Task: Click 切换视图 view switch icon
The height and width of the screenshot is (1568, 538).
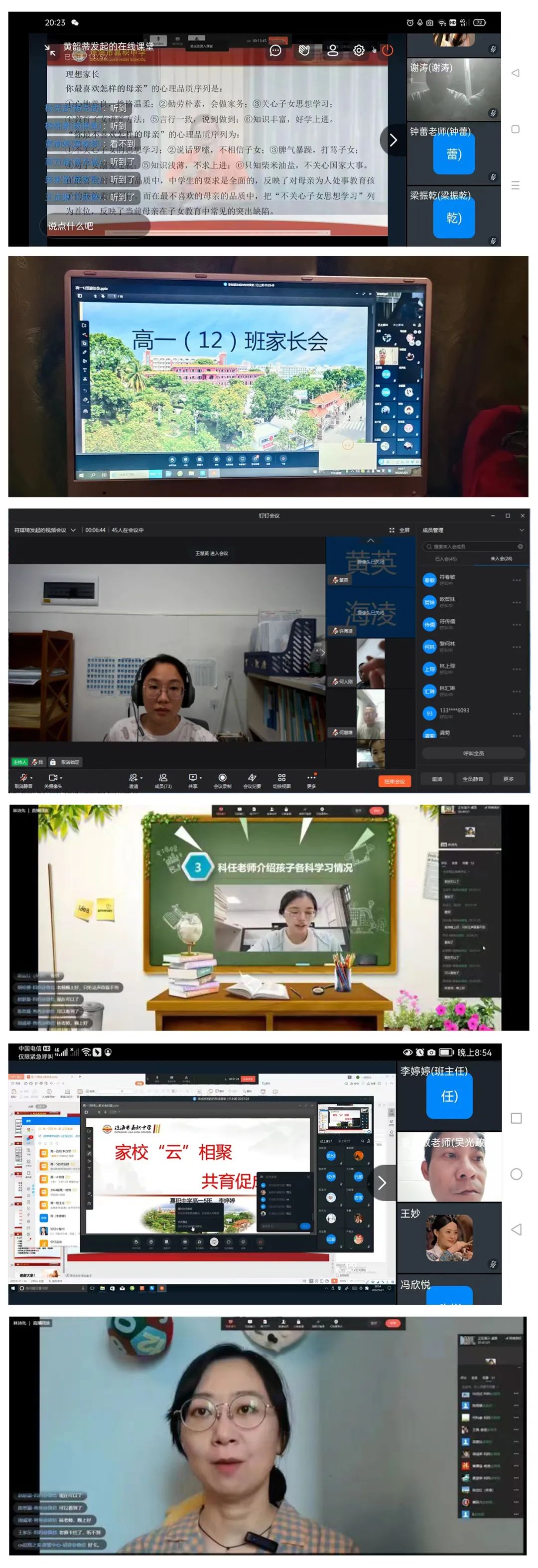Action: 281,780
